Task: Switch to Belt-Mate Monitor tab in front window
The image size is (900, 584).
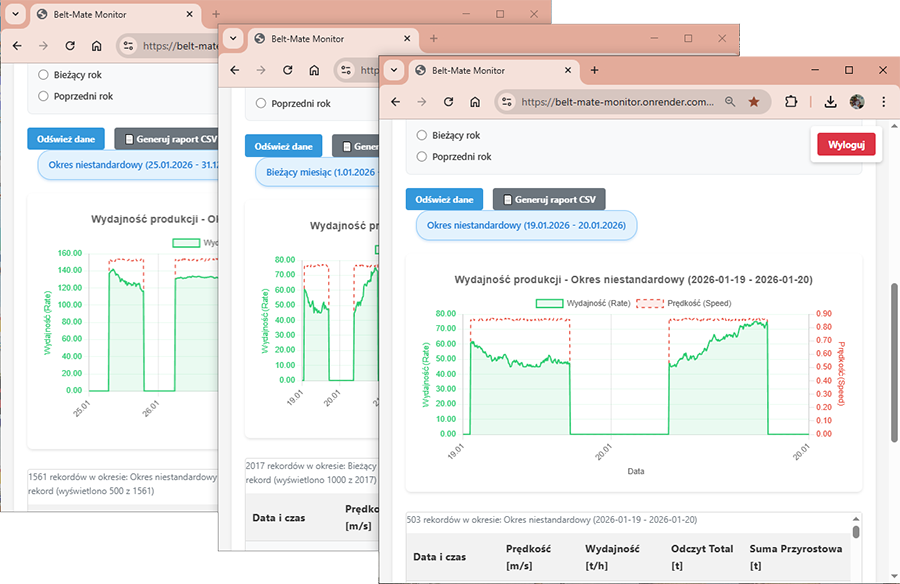Action: [480, 71]
